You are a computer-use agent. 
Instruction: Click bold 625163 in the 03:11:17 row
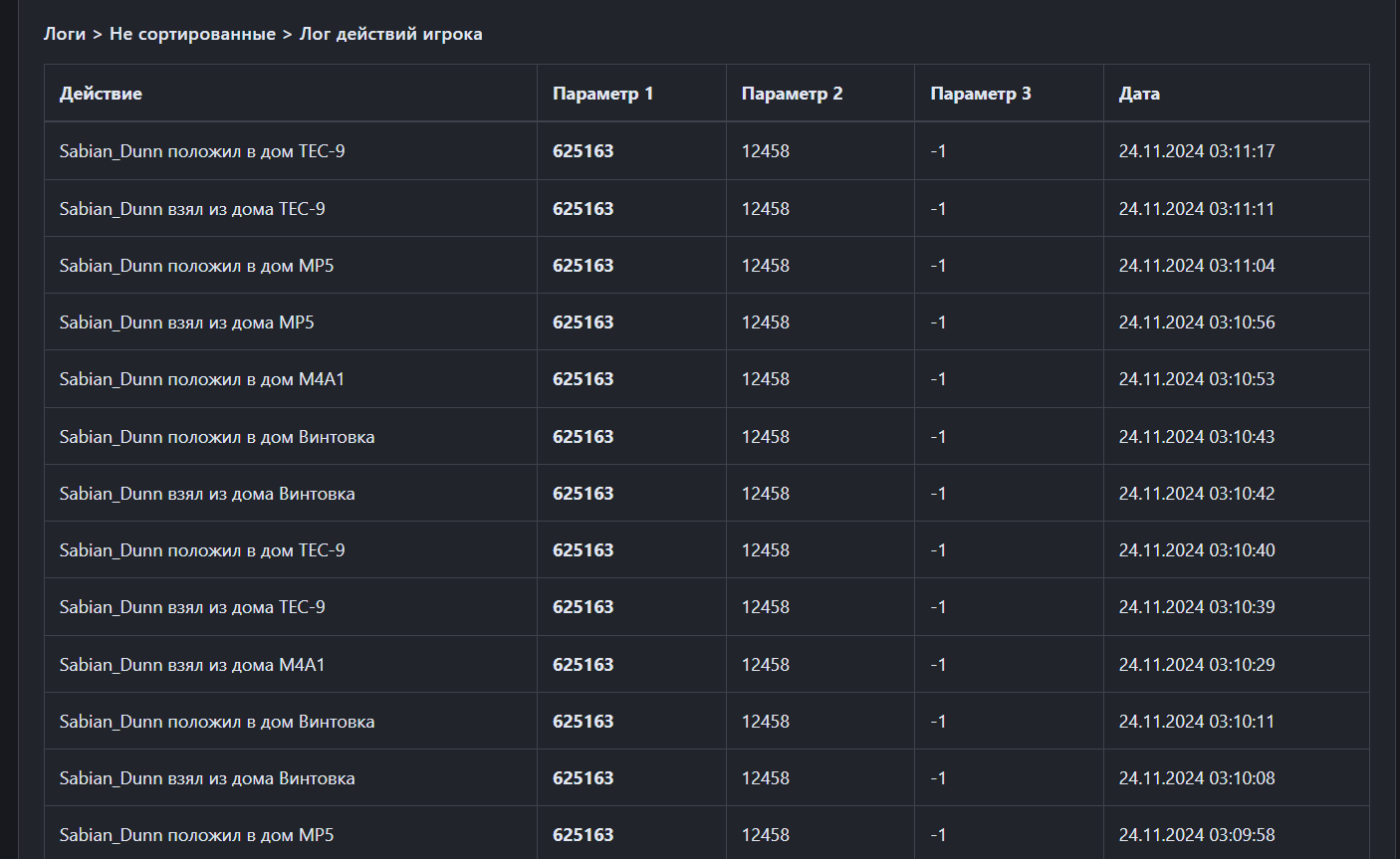pos(583,151)
